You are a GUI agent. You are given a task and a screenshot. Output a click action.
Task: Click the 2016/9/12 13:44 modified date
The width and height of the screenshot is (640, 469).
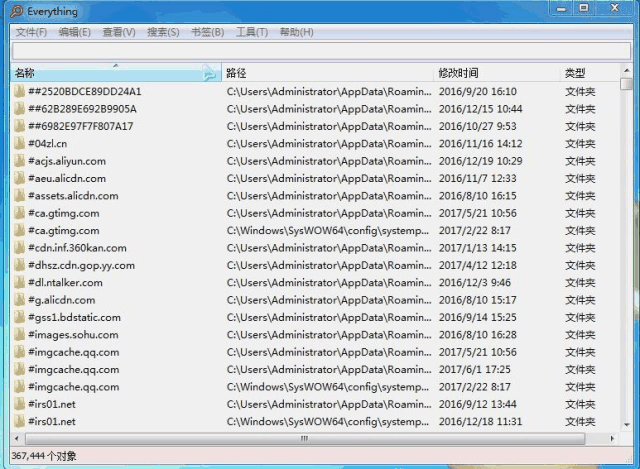pyautogui.click(x=478, y=405)
